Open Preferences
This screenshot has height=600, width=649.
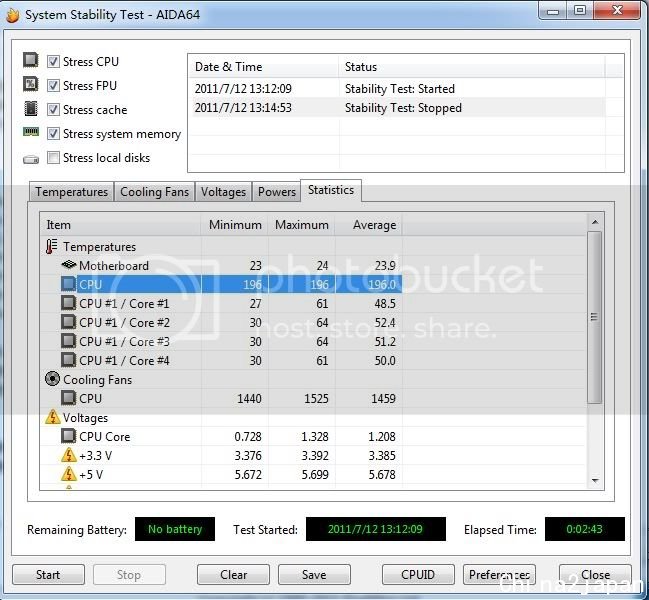coord(499,575)
